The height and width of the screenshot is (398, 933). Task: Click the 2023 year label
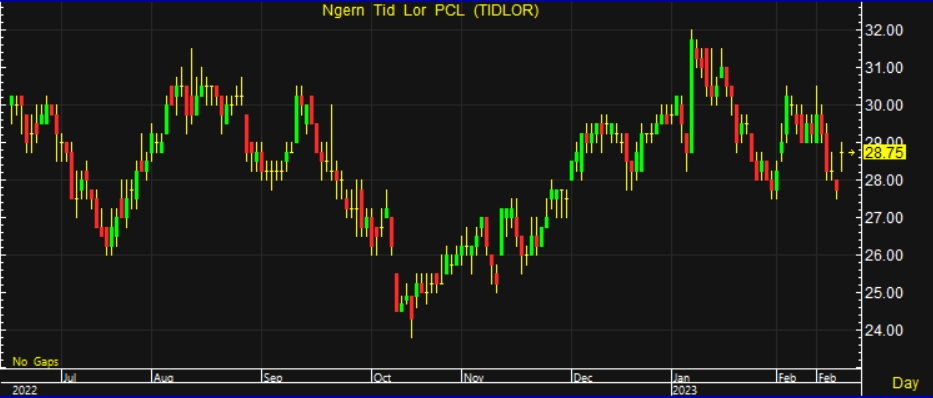point(684,390)
